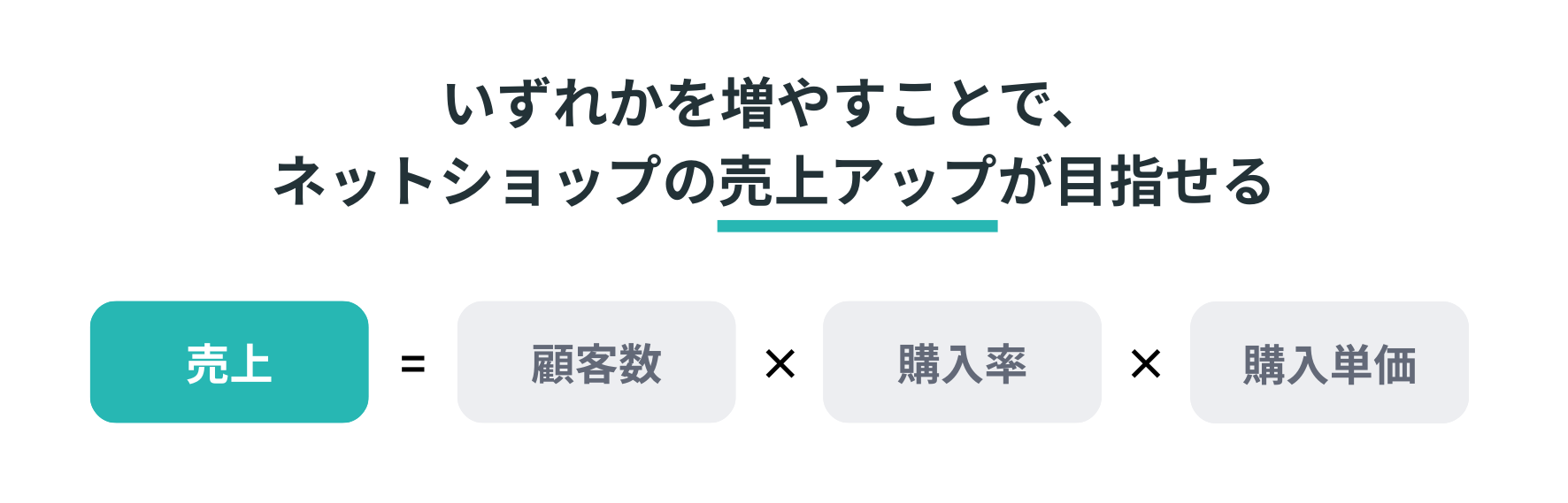Viewport: 1568px width, 503px height.
Task: Click the × between 顧客数 and 購入率
Action: click(x=780, y=363)
